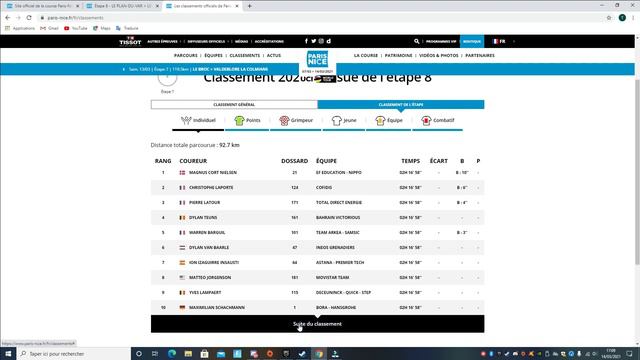Expand Suite du classement

click(x=318, y=324)
